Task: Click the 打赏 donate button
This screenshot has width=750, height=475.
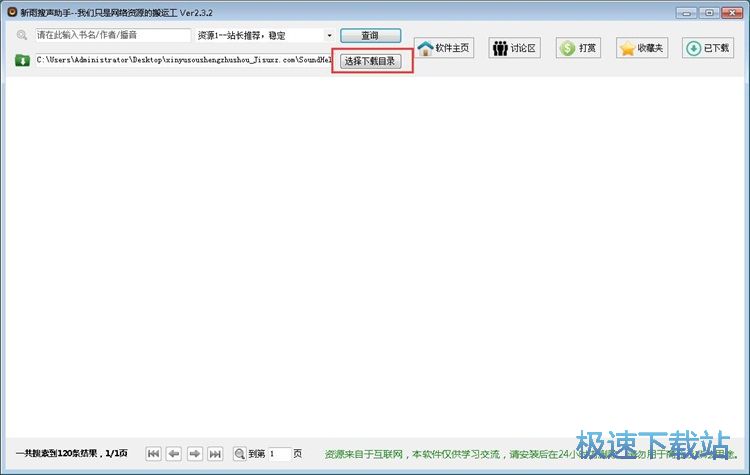Action: coord(578,48)
